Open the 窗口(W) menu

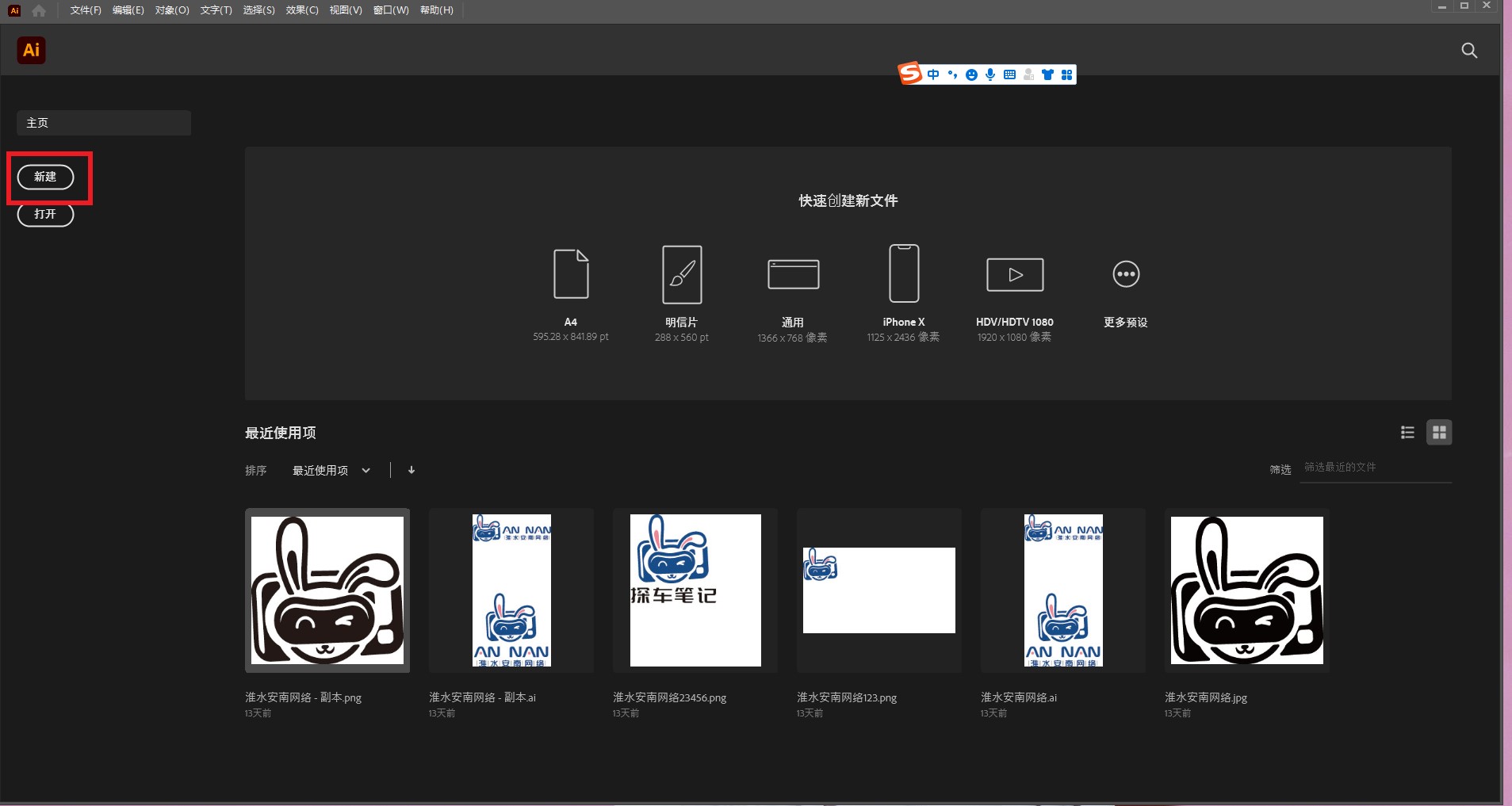click(391, 10)
